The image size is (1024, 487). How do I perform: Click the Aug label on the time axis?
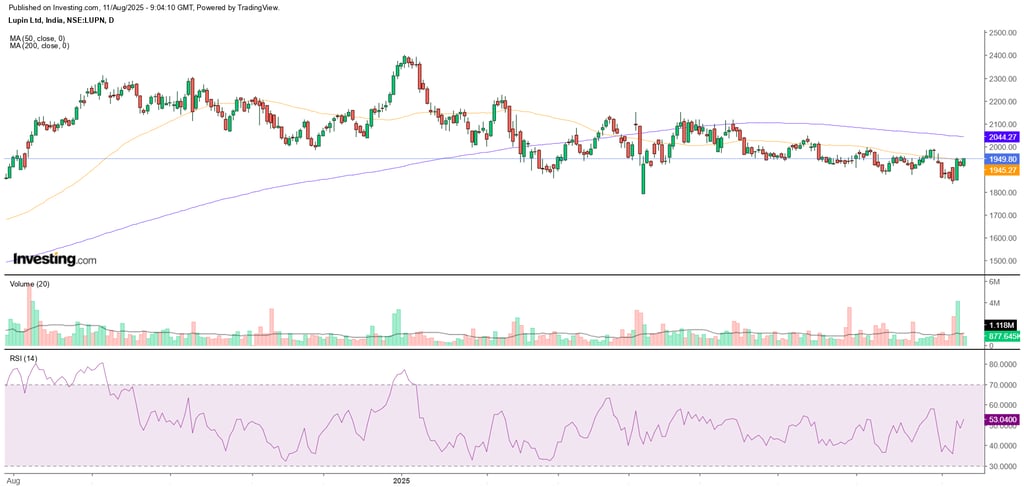(x=14, y=479)
